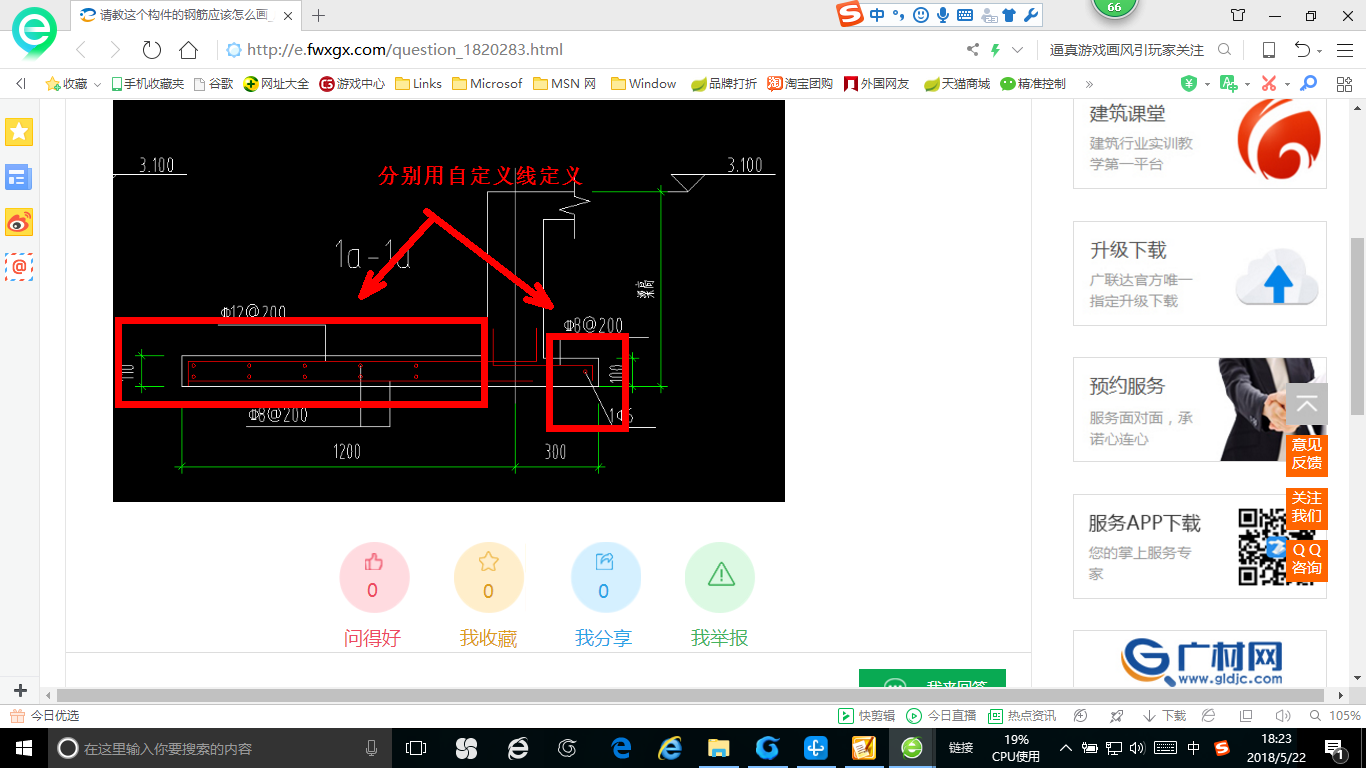
Task: Open the 升级下载 side panel card
Action: pos(1200,273)
